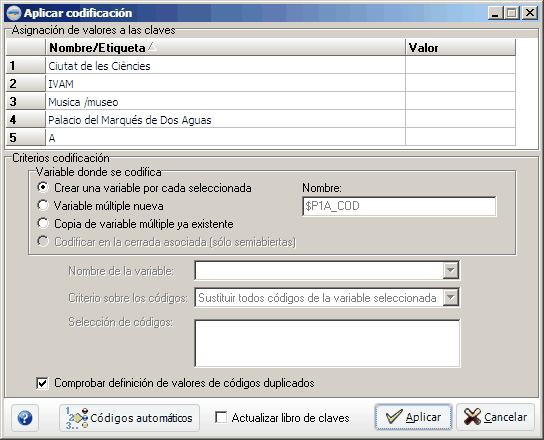Click the Aplicar button
Image resolution: width=544 pixels, height=440 pixels.
coord(413,417)
